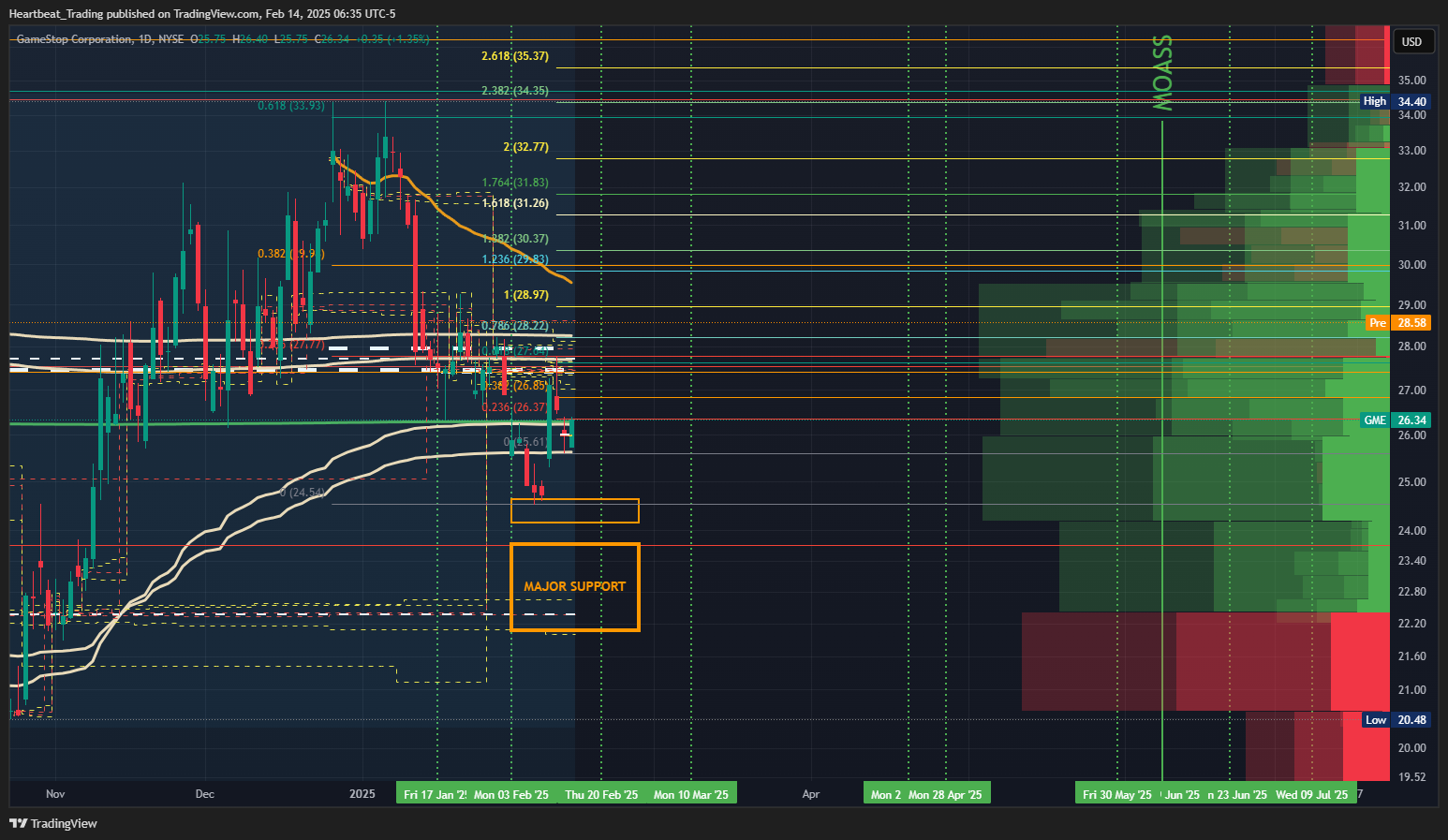
Task: Click 21.00 on the price axis
Action: coord(1411,690)
